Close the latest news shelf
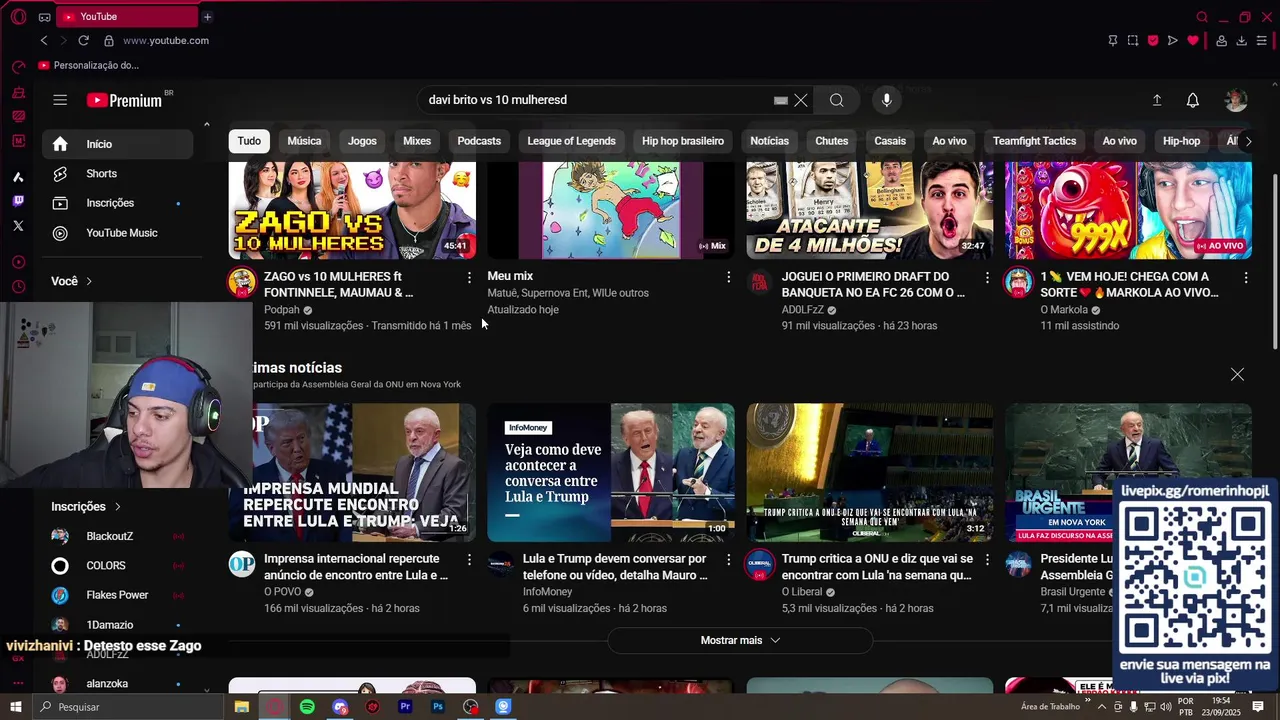This screenshot has width=1280, height=720. [x=1237, y=374]
